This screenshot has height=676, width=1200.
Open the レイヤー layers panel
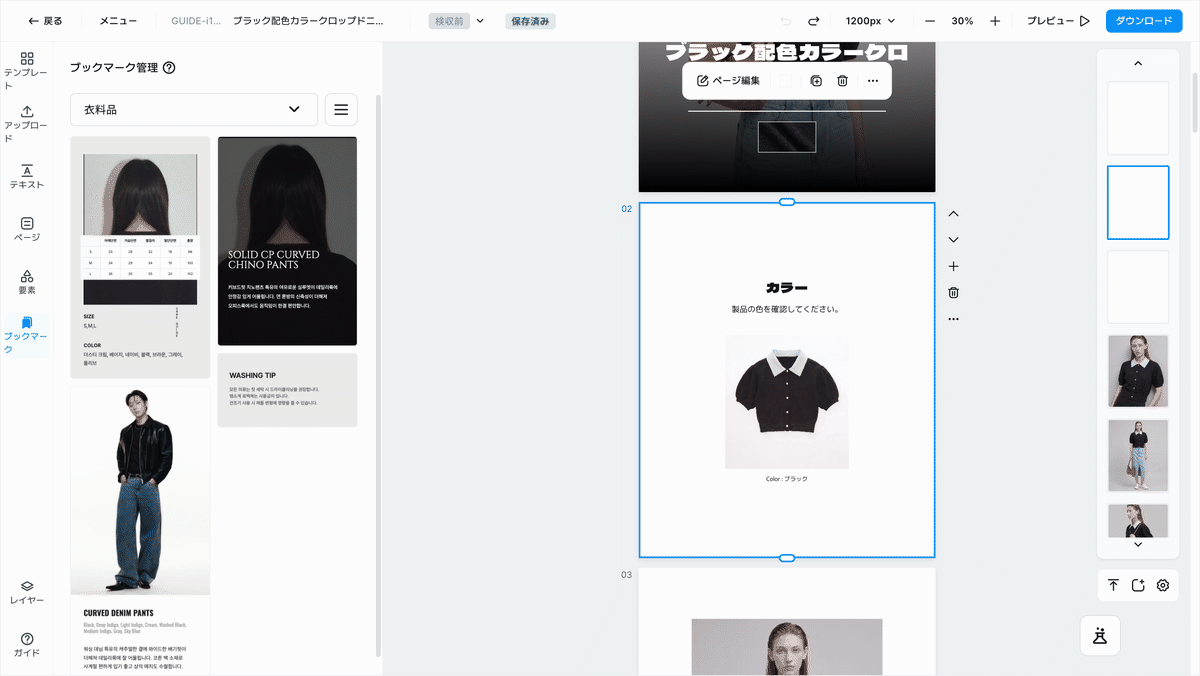click(x=27, y=592)
